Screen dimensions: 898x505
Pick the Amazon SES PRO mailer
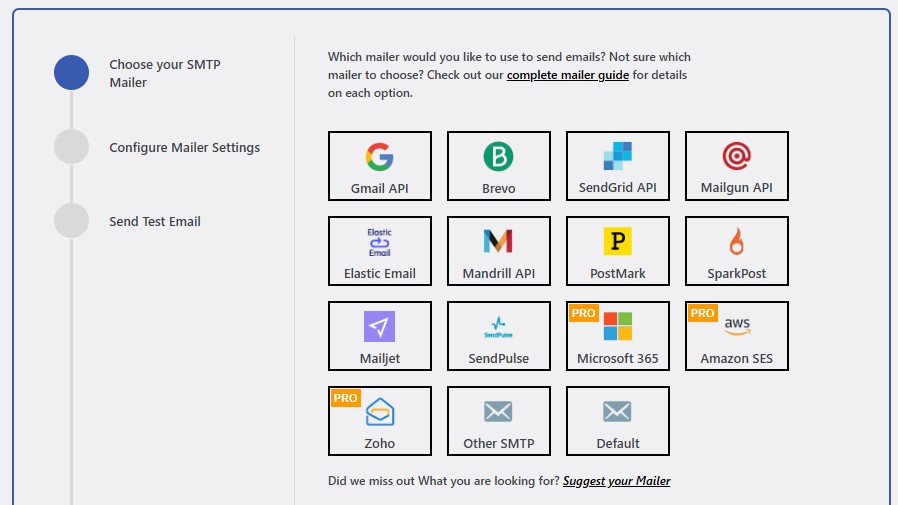tap(737, 336)
